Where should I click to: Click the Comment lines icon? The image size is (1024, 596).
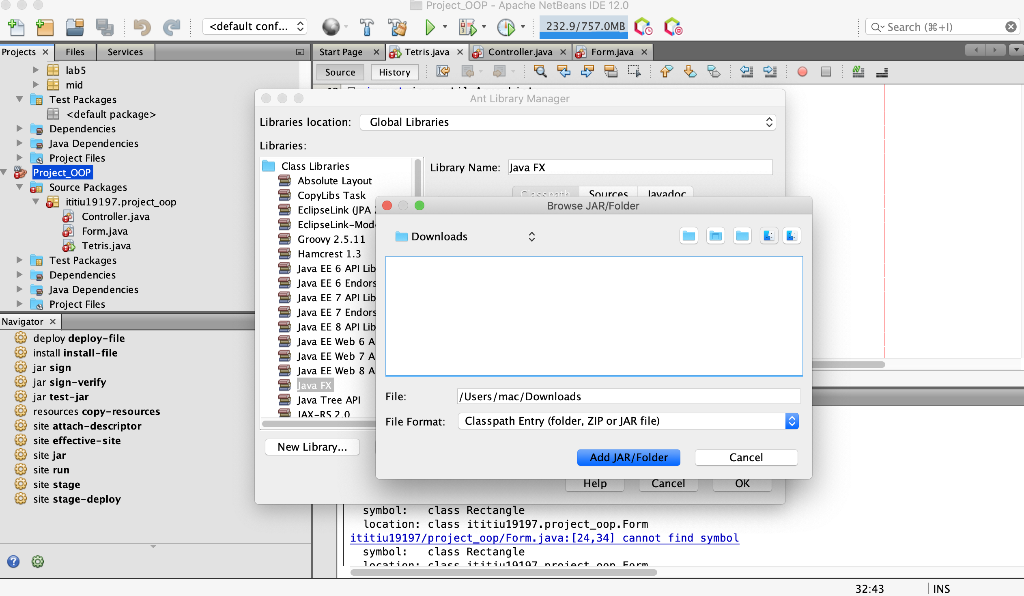click(x=858, y=72)
